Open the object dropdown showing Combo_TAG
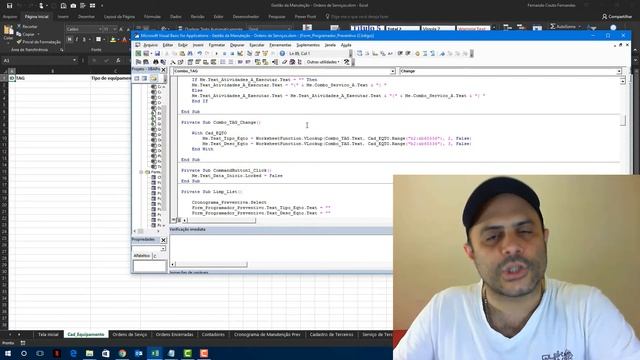The image size is (640, 360). [x=393, y=71]
